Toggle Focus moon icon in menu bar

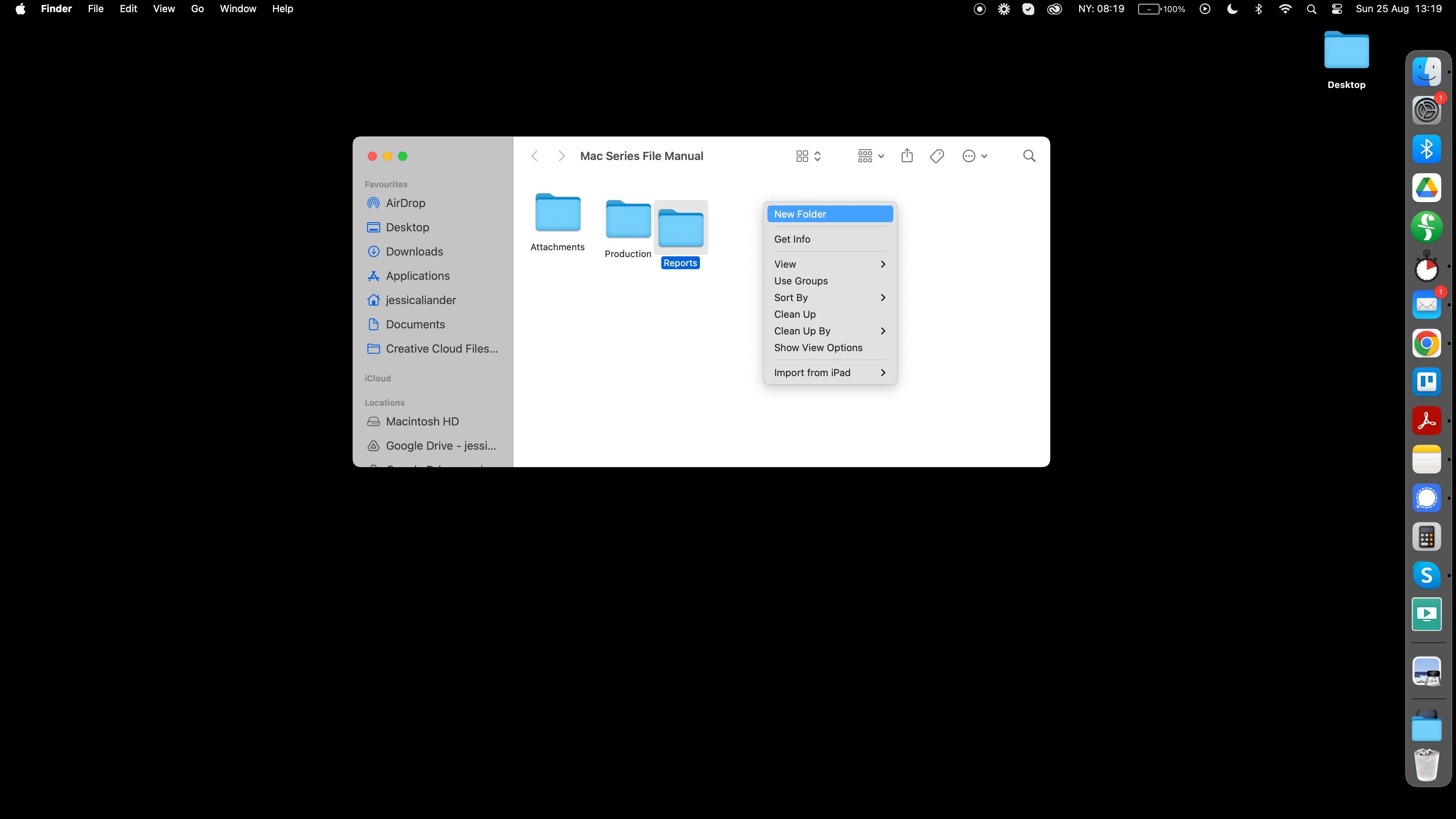(1232, 9)
